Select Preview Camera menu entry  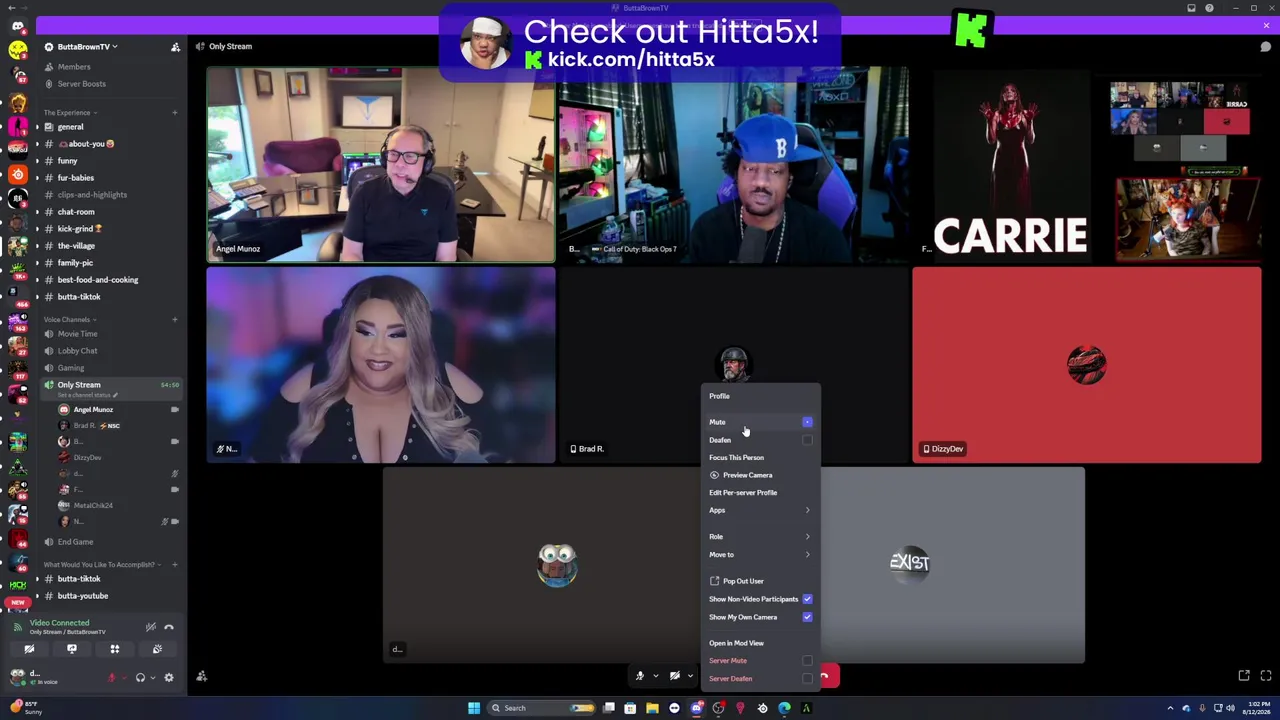tap(760, 475)
